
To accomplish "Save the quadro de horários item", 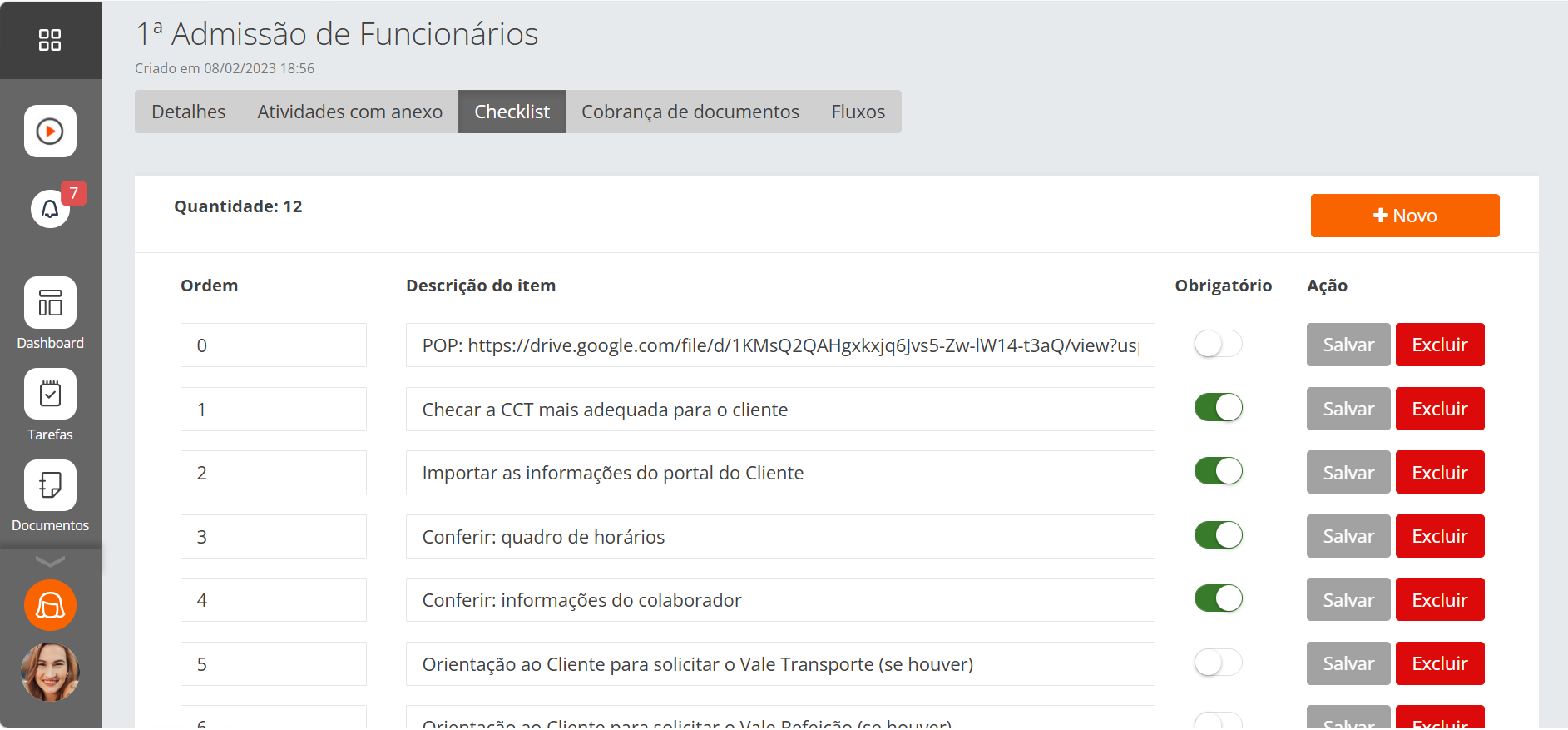I will pos(1348,536).
